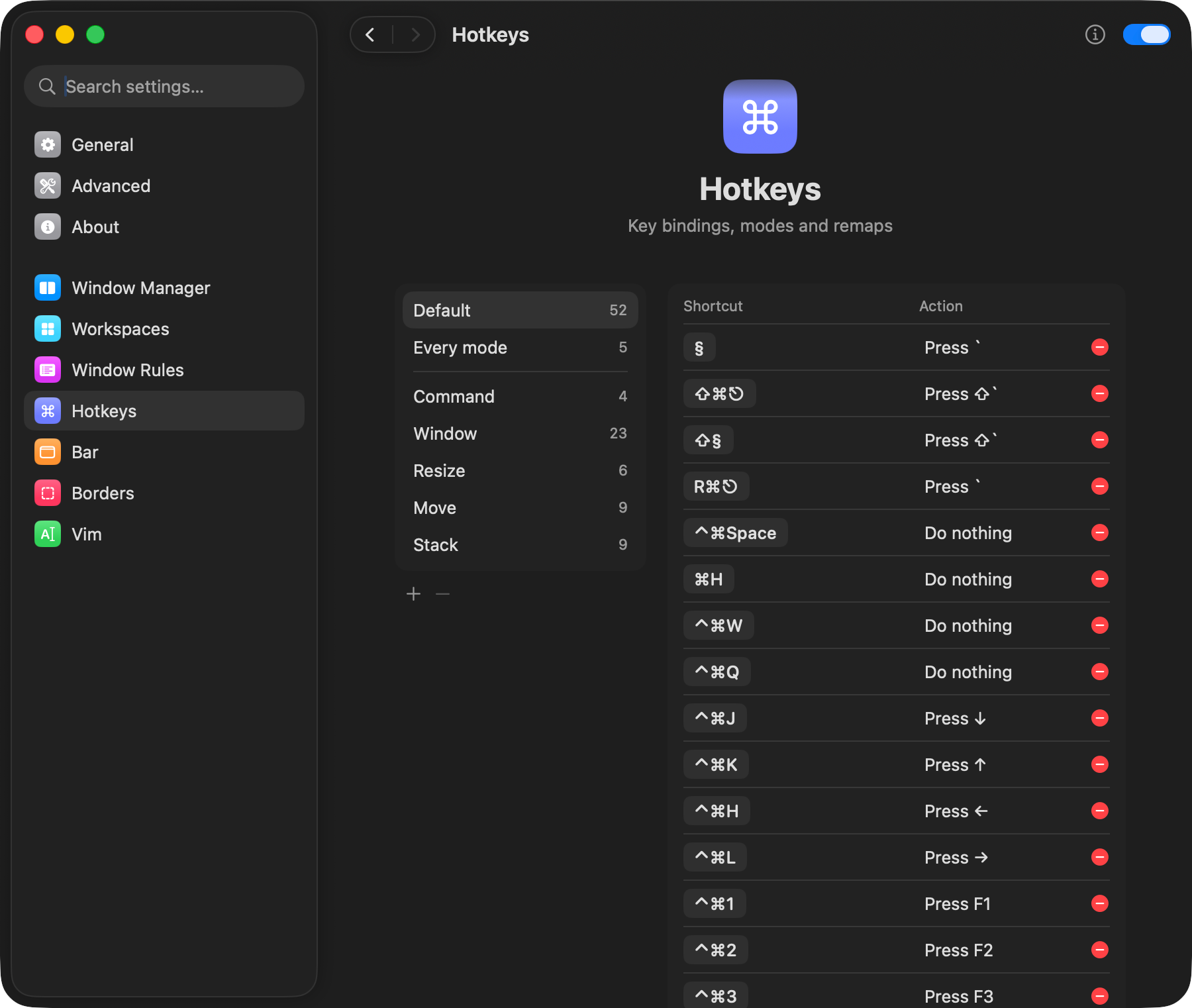This screenshot has width=1192, height=1008.
Task: Click the Do nothing action for ⌃⌘Space
Action: [968, 532]
